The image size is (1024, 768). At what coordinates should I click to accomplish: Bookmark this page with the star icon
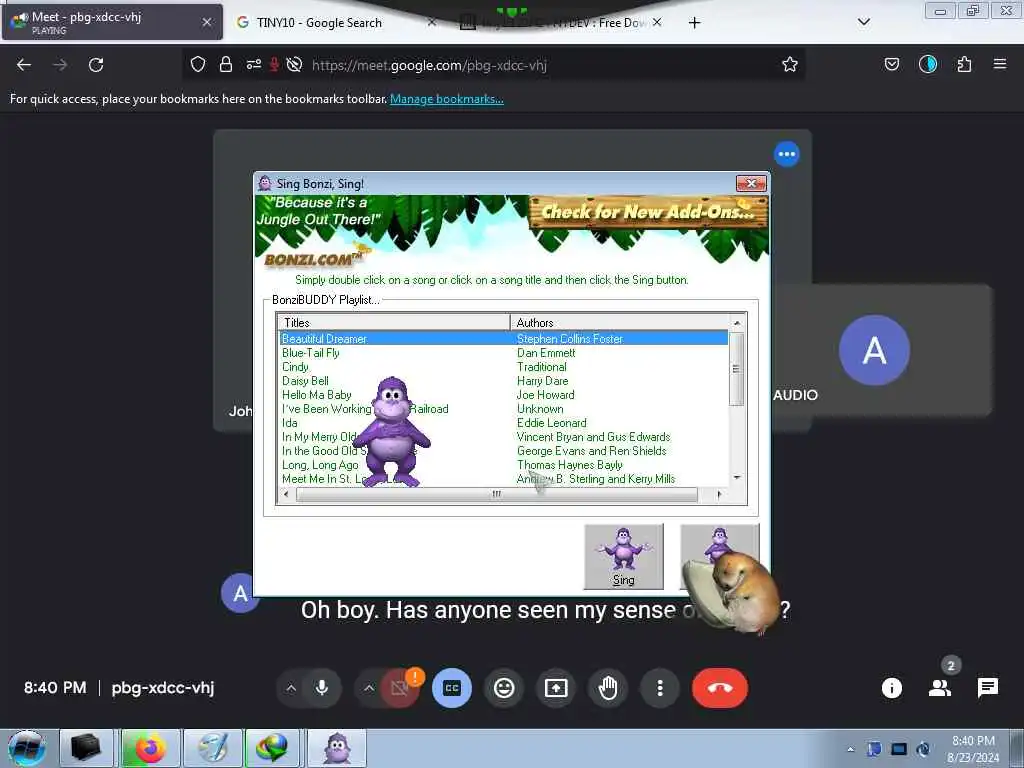pos(790,64)
